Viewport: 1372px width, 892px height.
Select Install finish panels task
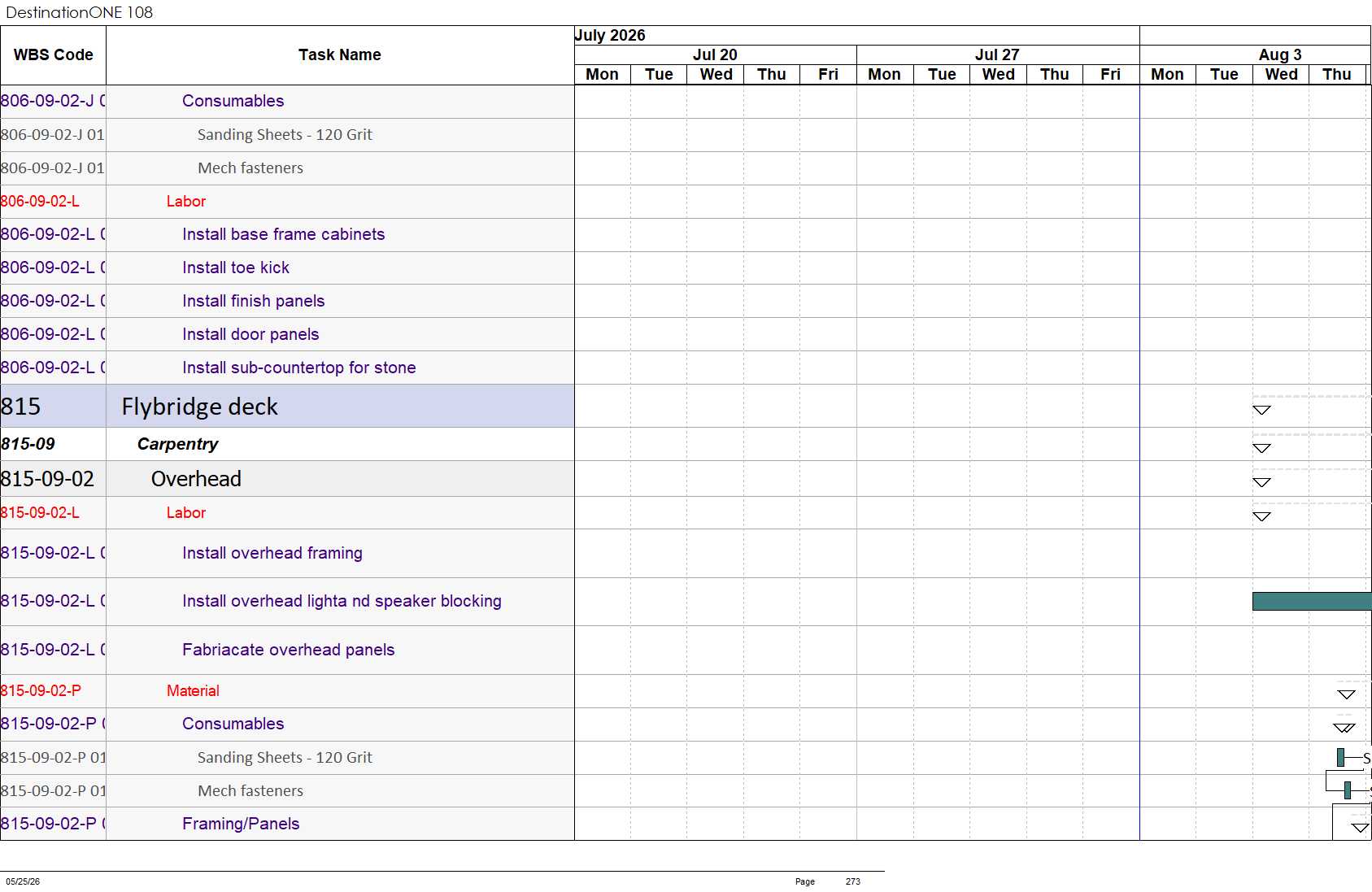(287, 302)
